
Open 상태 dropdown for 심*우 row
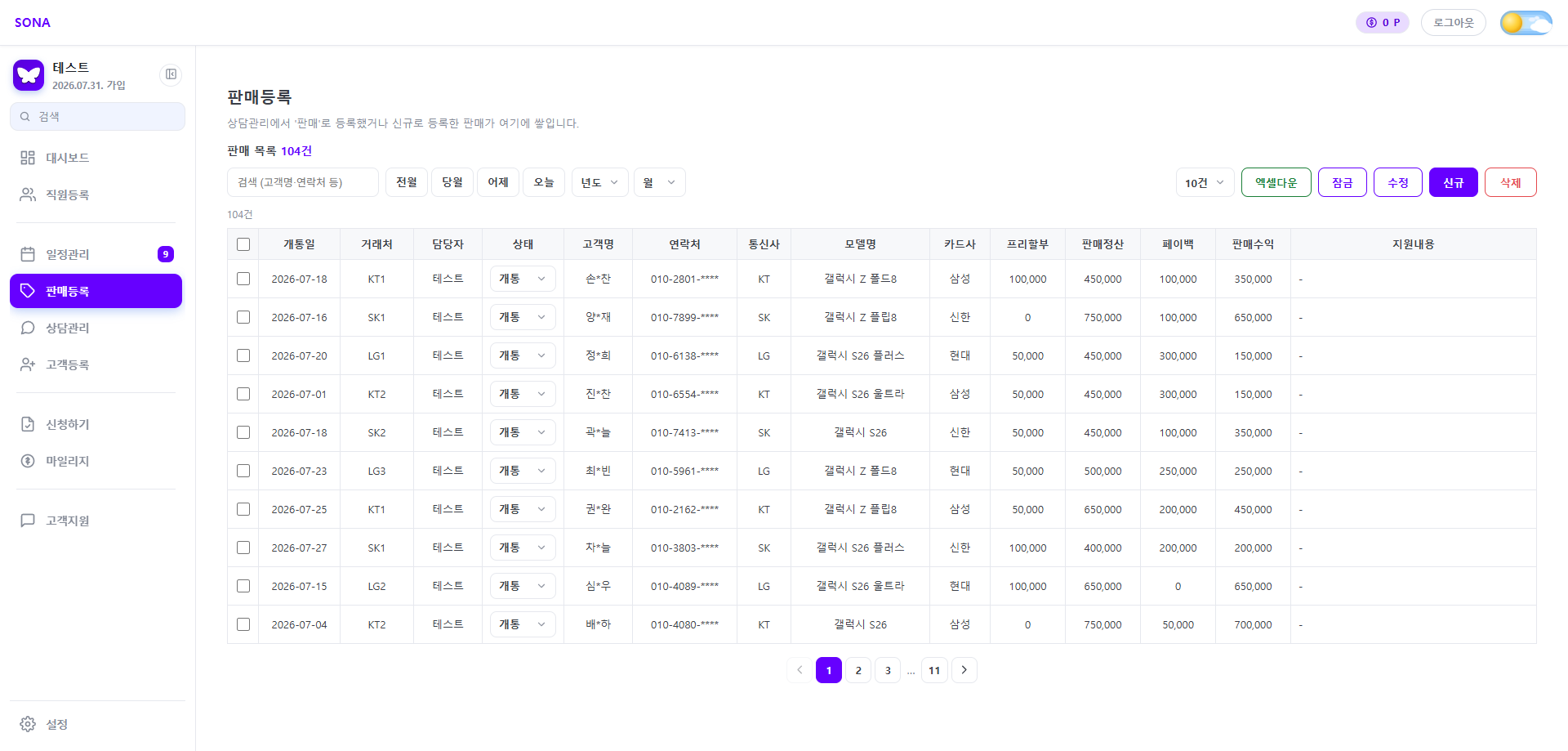523,586
